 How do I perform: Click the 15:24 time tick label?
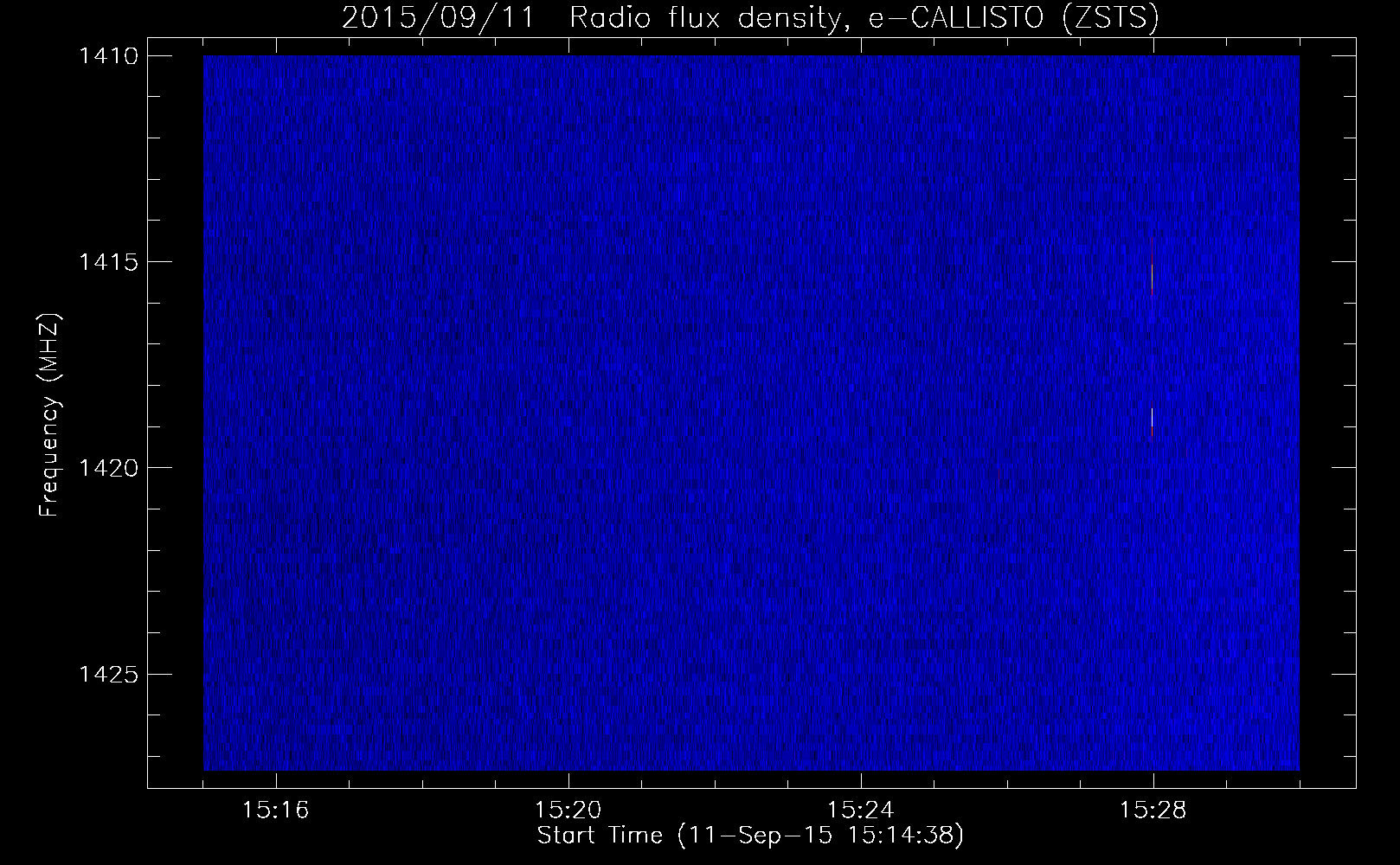pos(861,811)
